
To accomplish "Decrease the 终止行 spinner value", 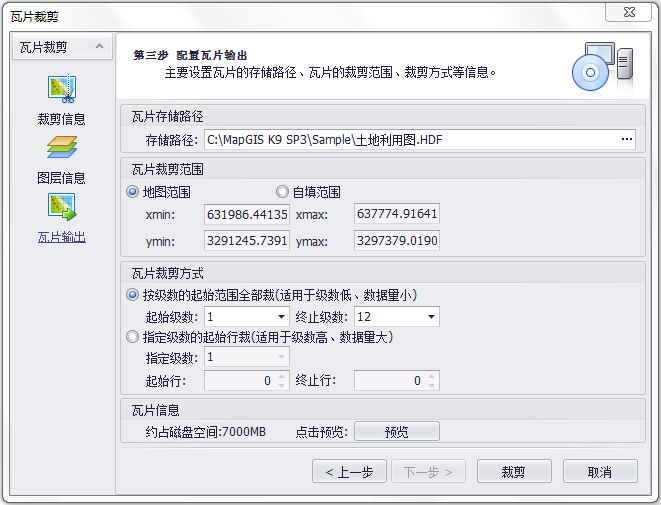I will point(432,385).
